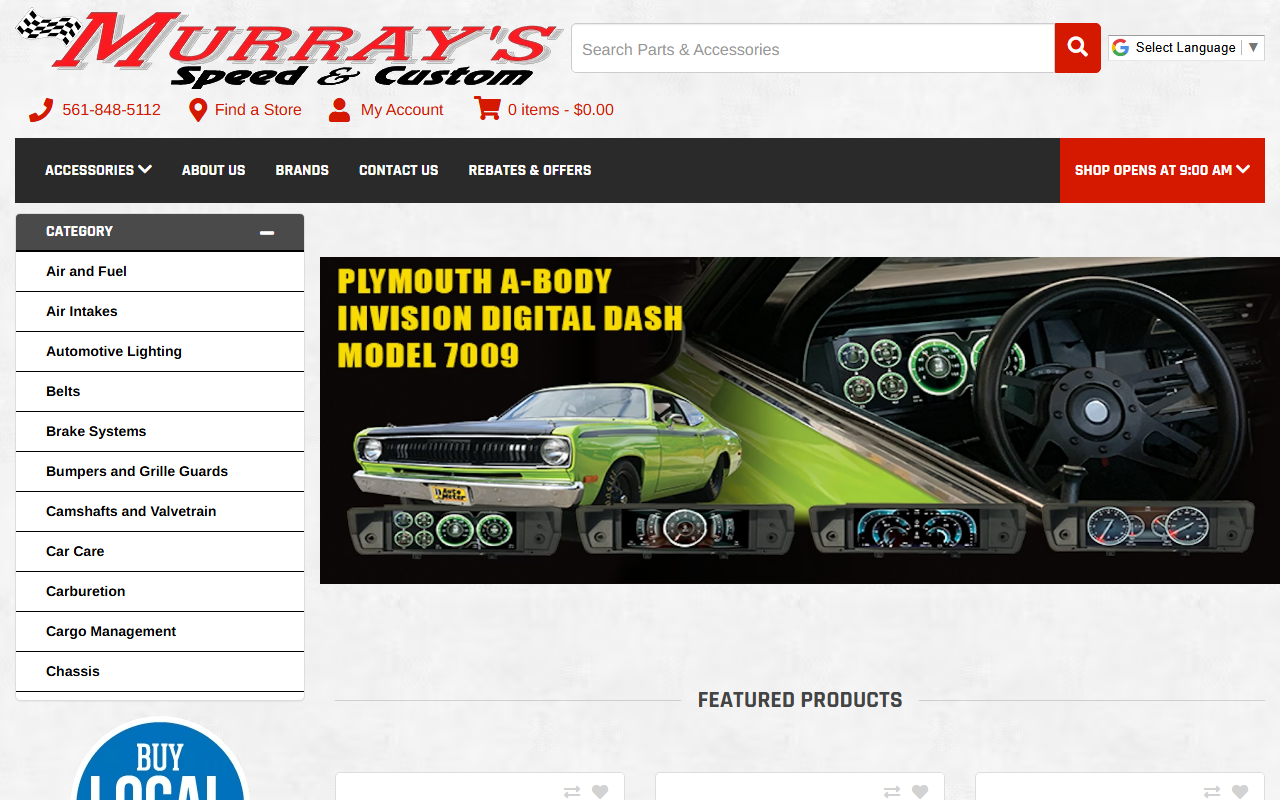Image resolution: width=1280 pixels, height=800 pixels.
Task: Open the Brands menu item
Action: click(x=302, y=170)
